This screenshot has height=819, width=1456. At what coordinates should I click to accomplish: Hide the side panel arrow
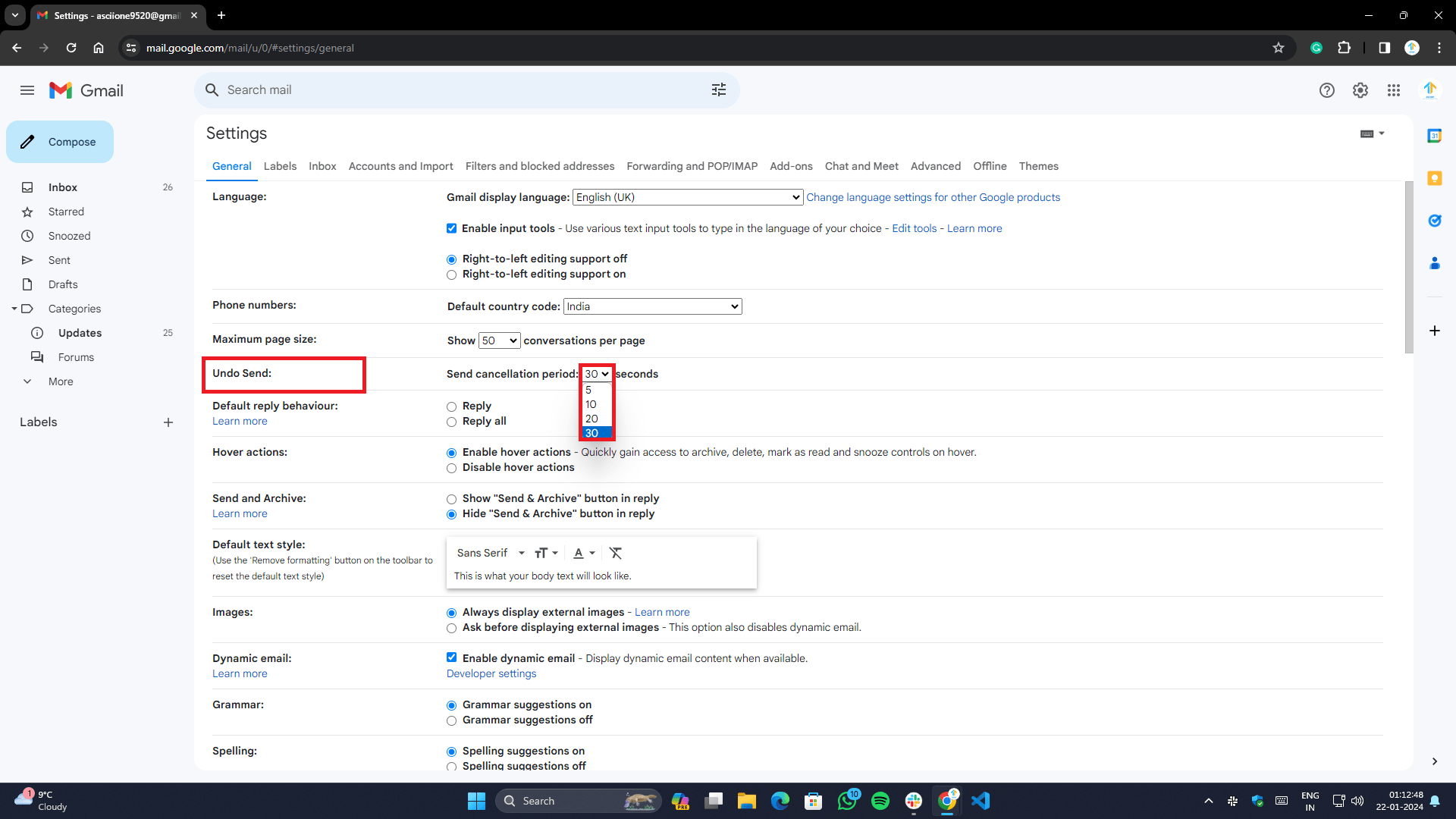click(x=1434, y=761)
